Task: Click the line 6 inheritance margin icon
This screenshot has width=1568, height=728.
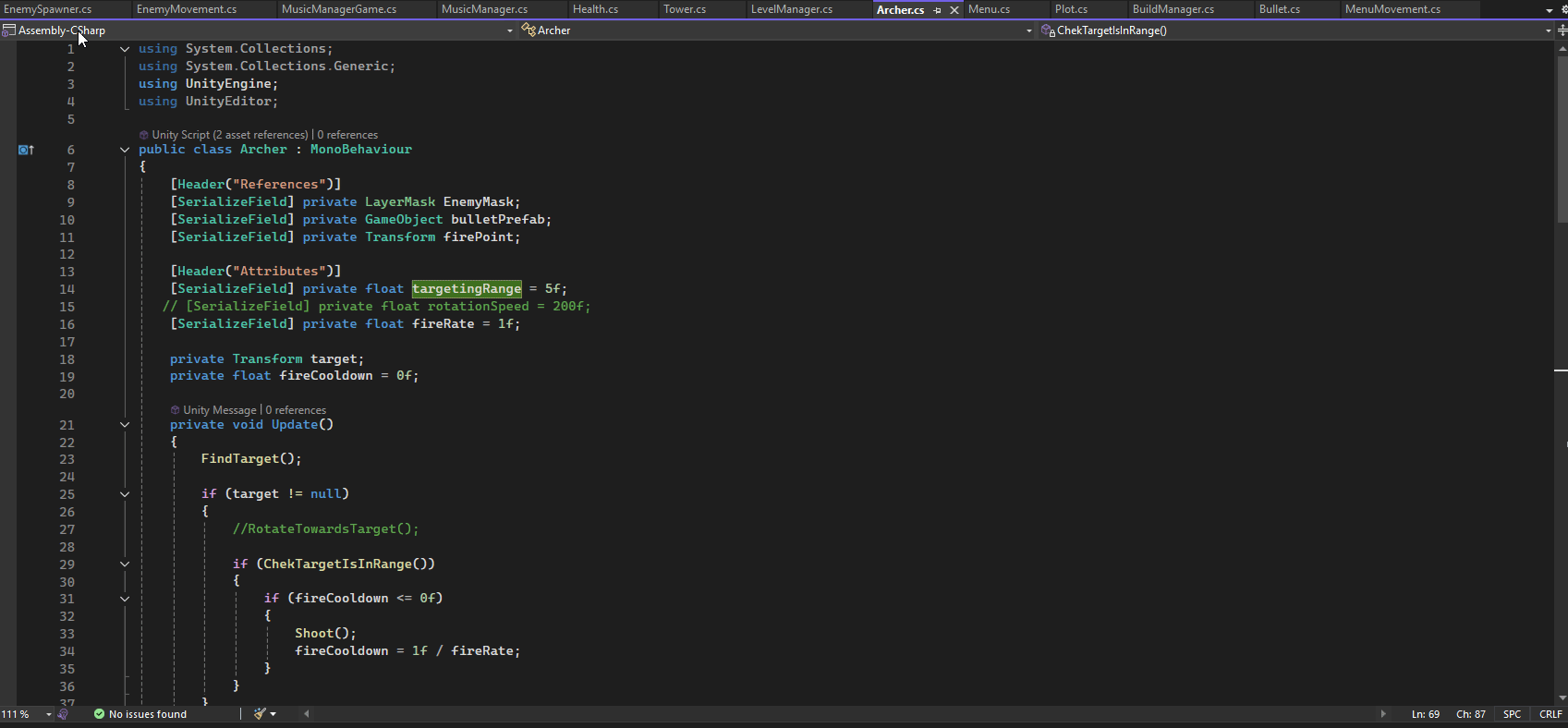Action: pyautogui.click(x=26, y=150)
